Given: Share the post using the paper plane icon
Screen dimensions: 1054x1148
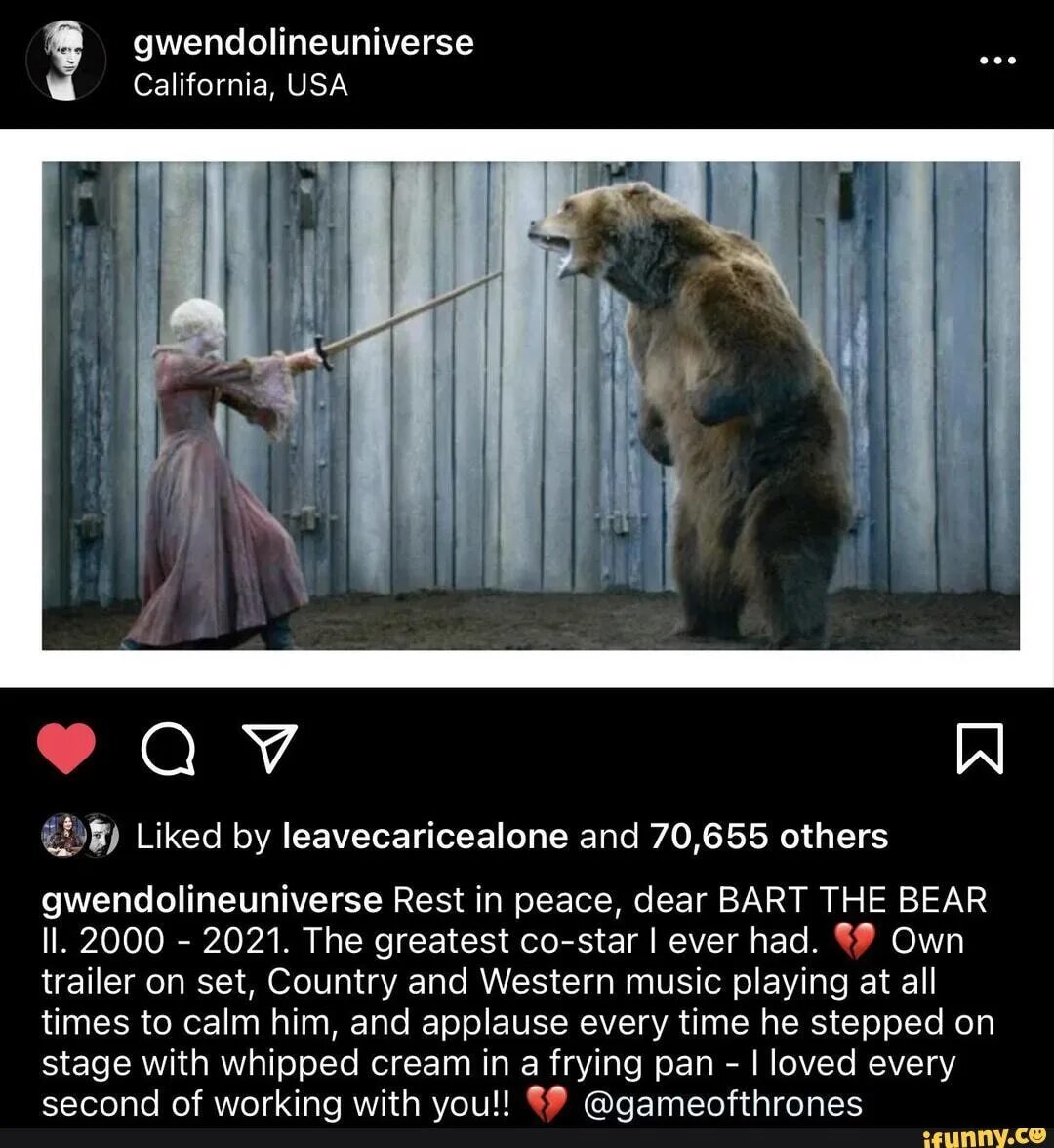Looking at the screenshot, I should (x=269, y=748).
